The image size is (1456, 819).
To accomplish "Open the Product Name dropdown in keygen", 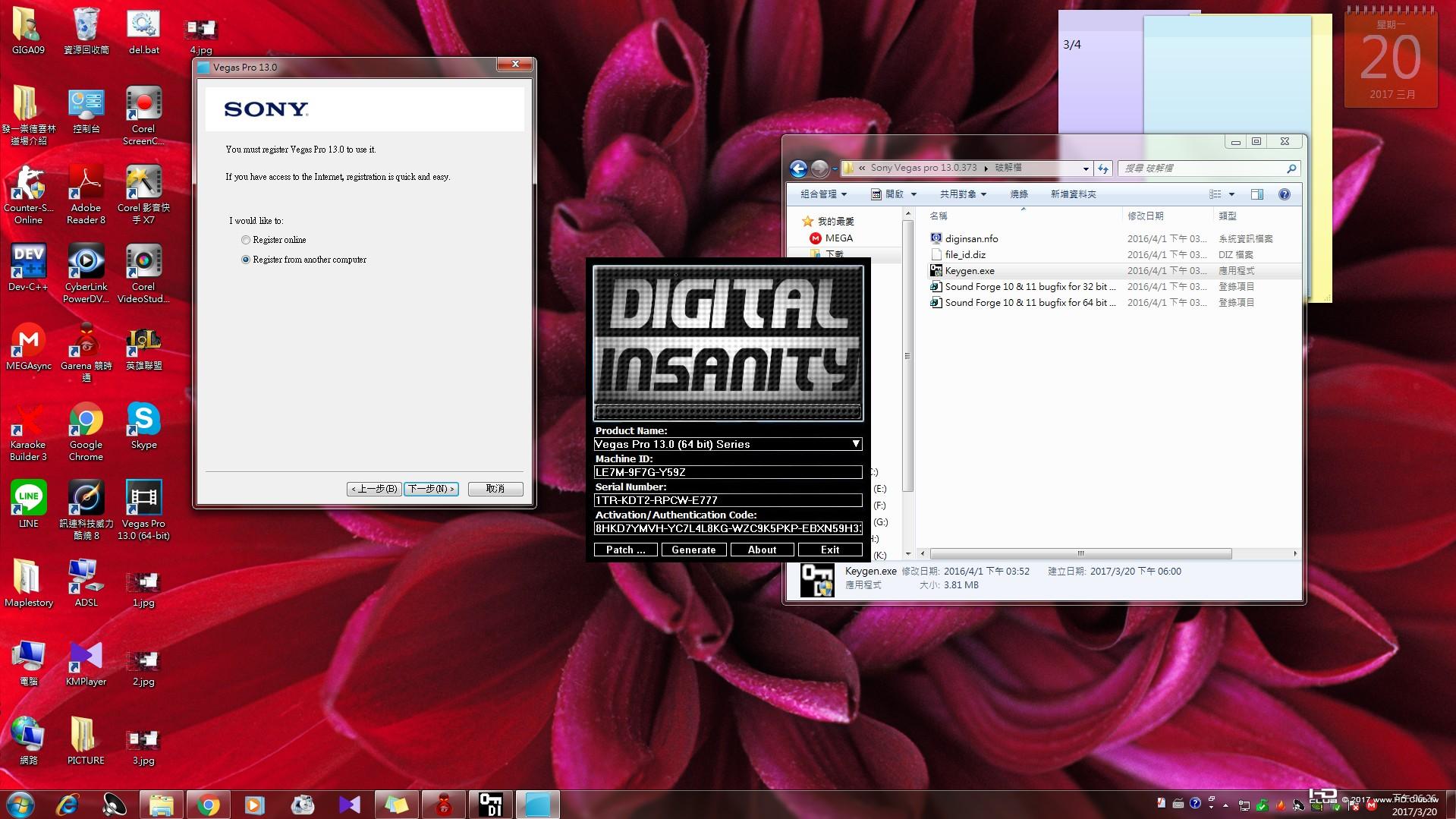I will (855, 444).
